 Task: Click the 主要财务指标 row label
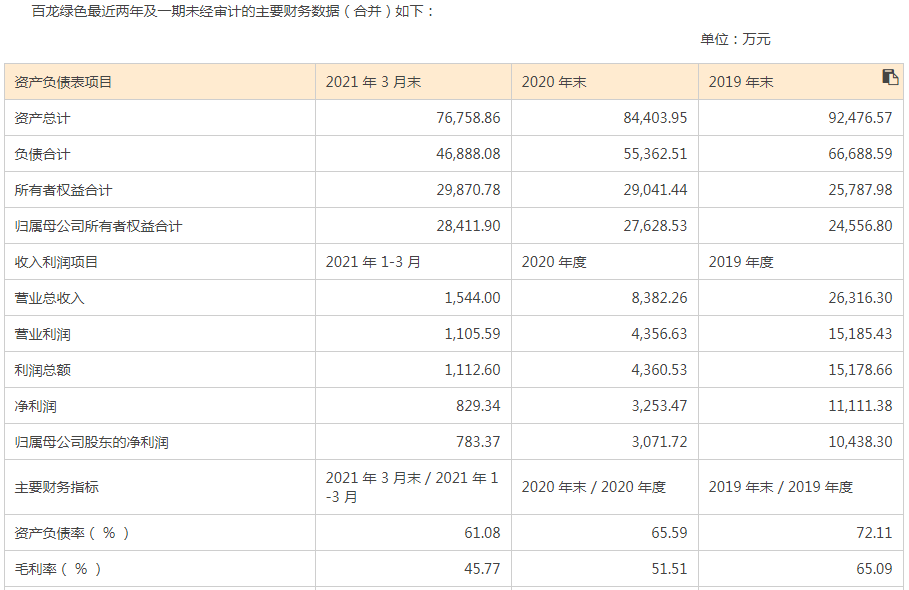click(x=56, y=487)
